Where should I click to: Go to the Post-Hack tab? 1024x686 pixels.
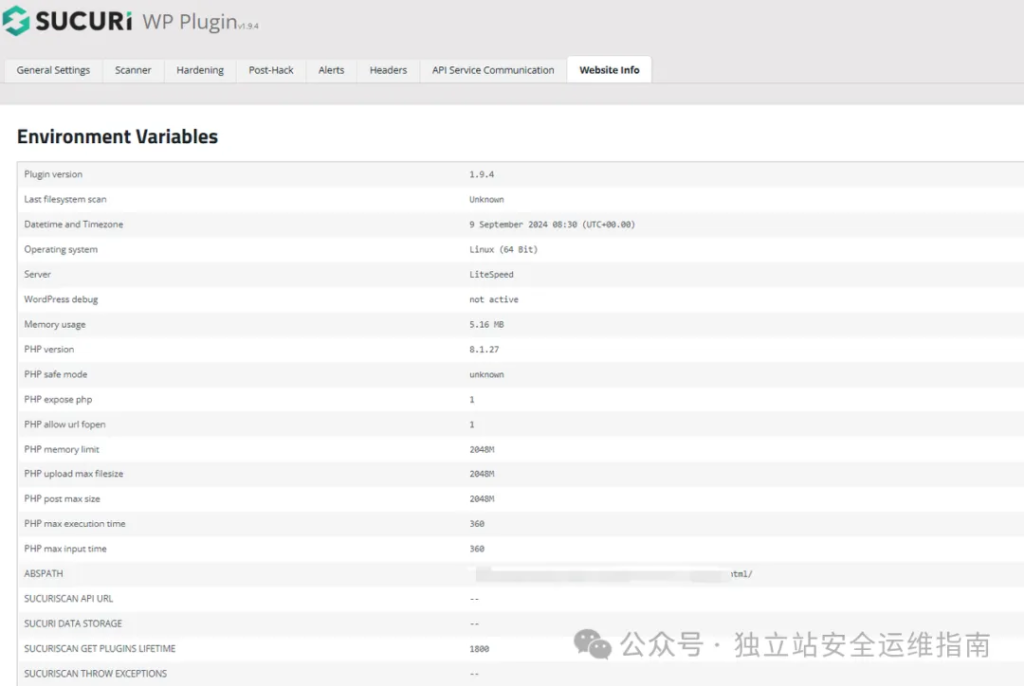271,70
